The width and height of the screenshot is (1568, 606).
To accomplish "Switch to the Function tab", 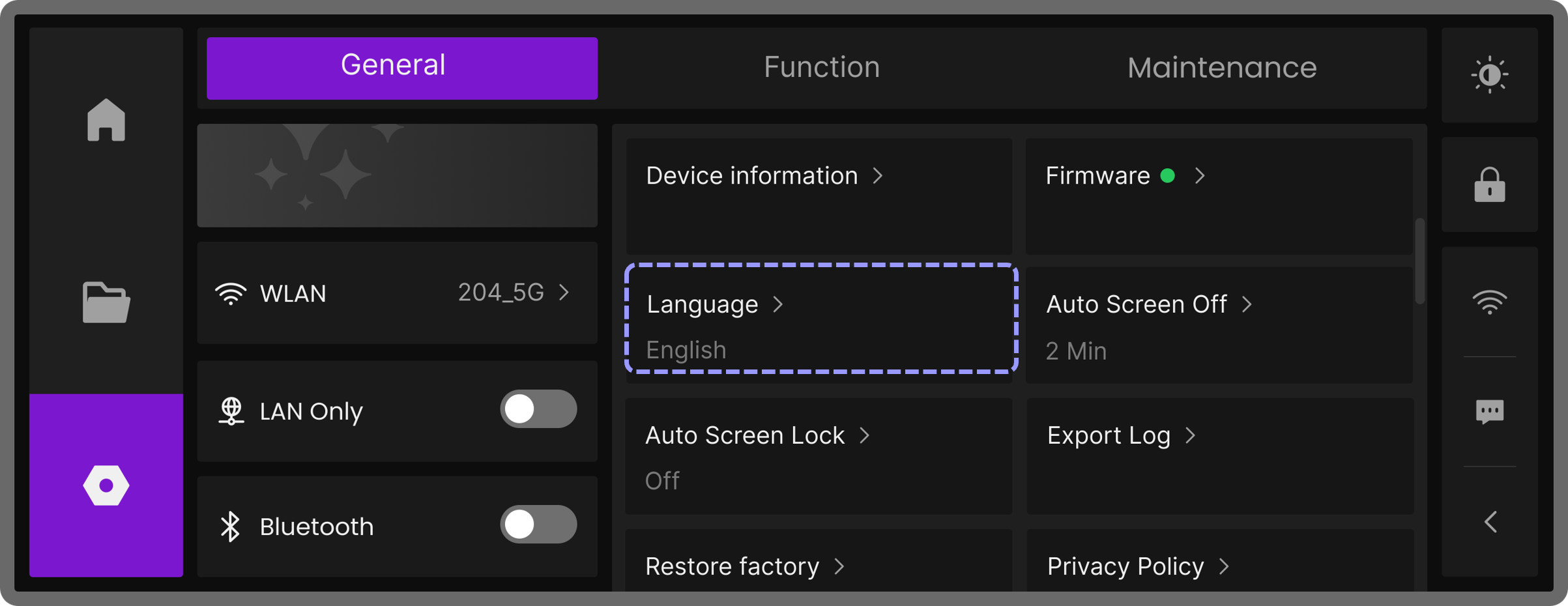I will (x=821, y=68).
